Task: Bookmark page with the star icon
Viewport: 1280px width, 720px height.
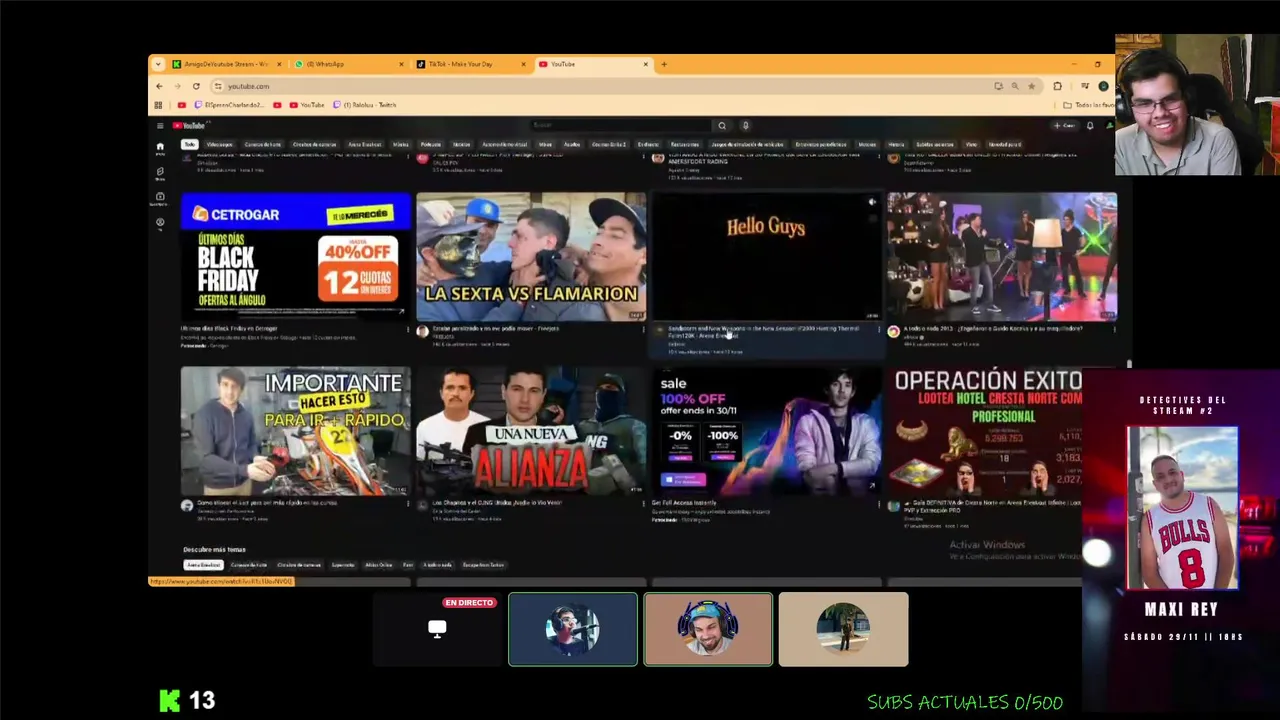Action: (1031, 86)
